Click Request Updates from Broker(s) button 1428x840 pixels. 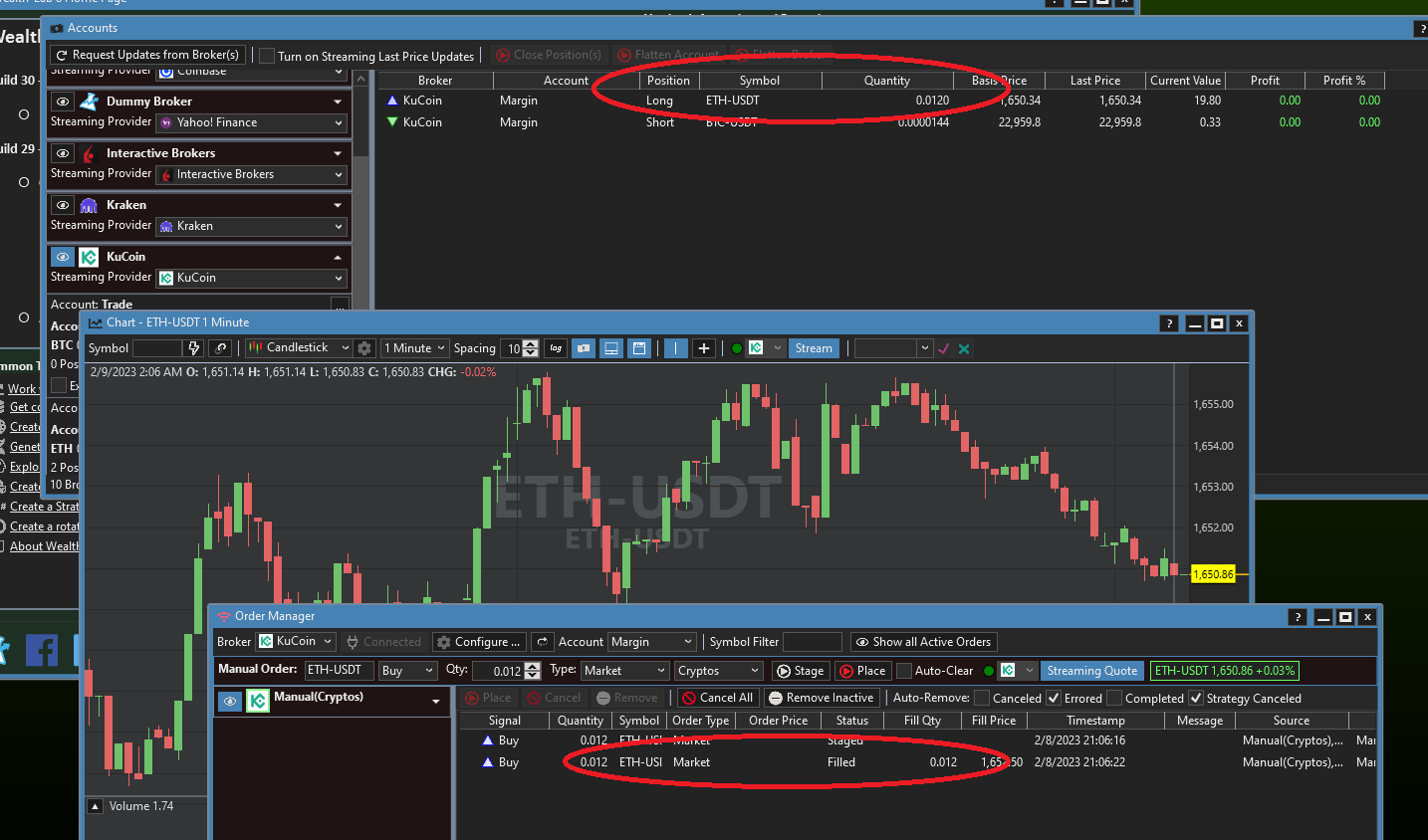[x=147, y=55]
